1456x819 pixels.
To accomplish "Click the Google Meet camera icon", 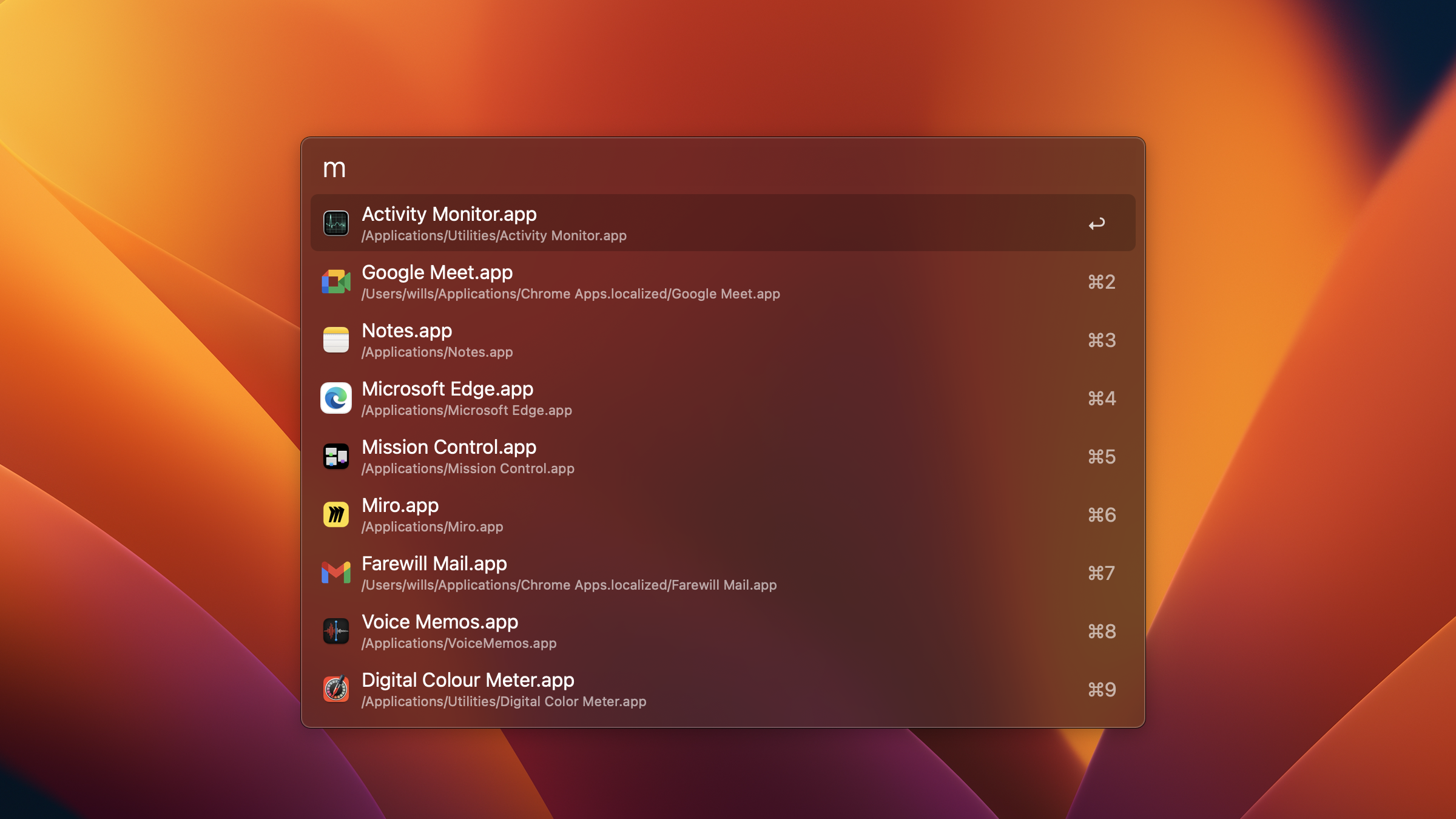I will tap(335, 281).
